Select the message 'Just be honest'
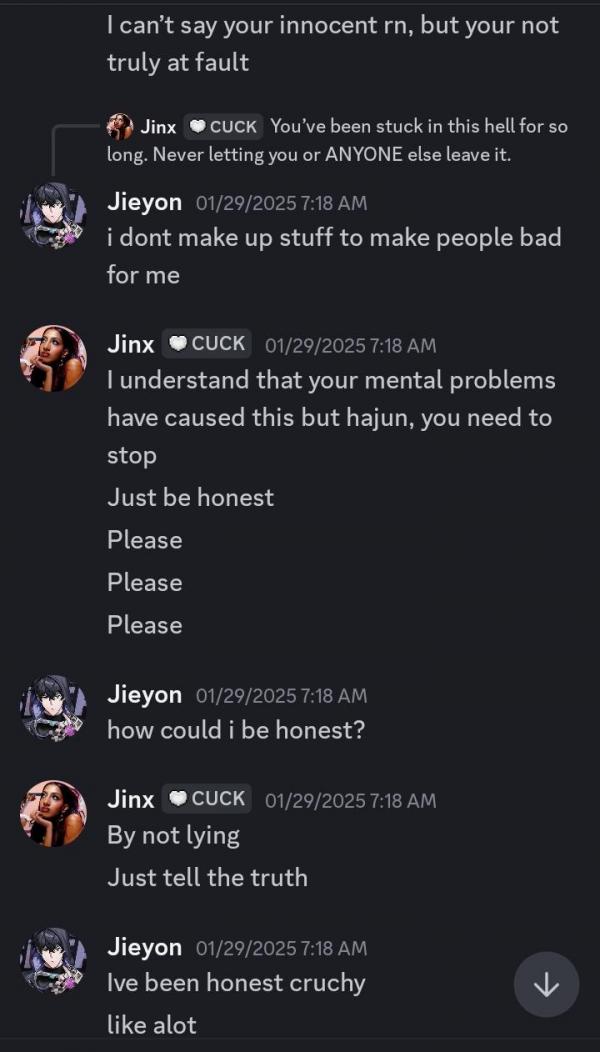 (191, 498)
